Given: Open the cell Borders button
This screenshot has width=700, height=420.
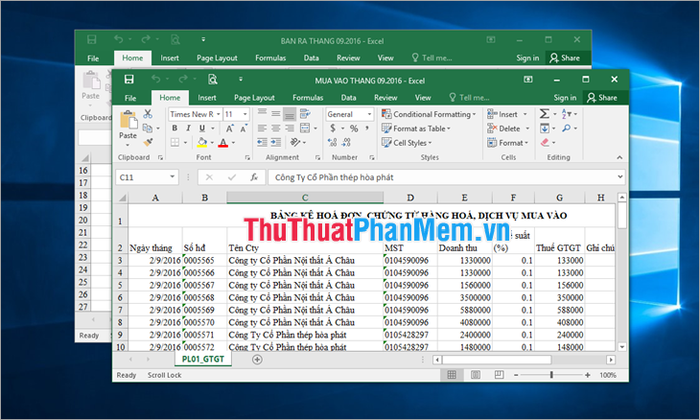Looking at the screenshot, I should coord(175,142).
